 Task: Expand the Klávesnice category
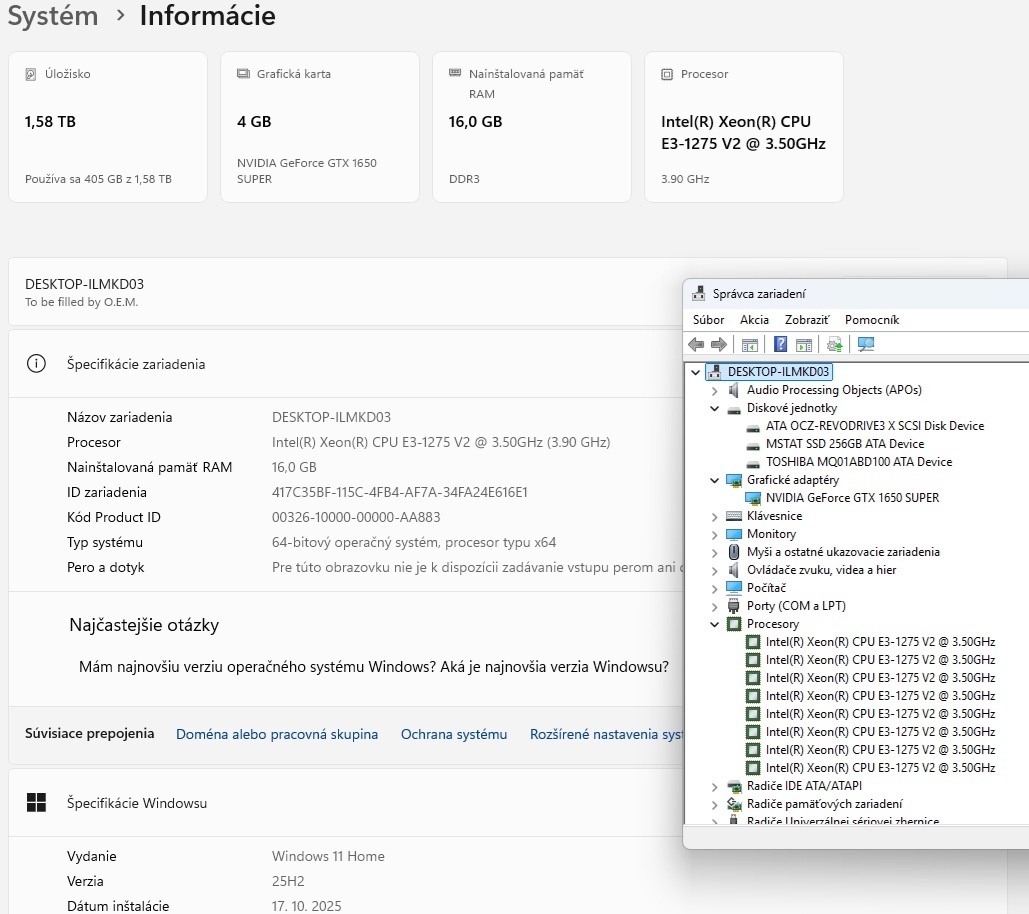(715, 516)
